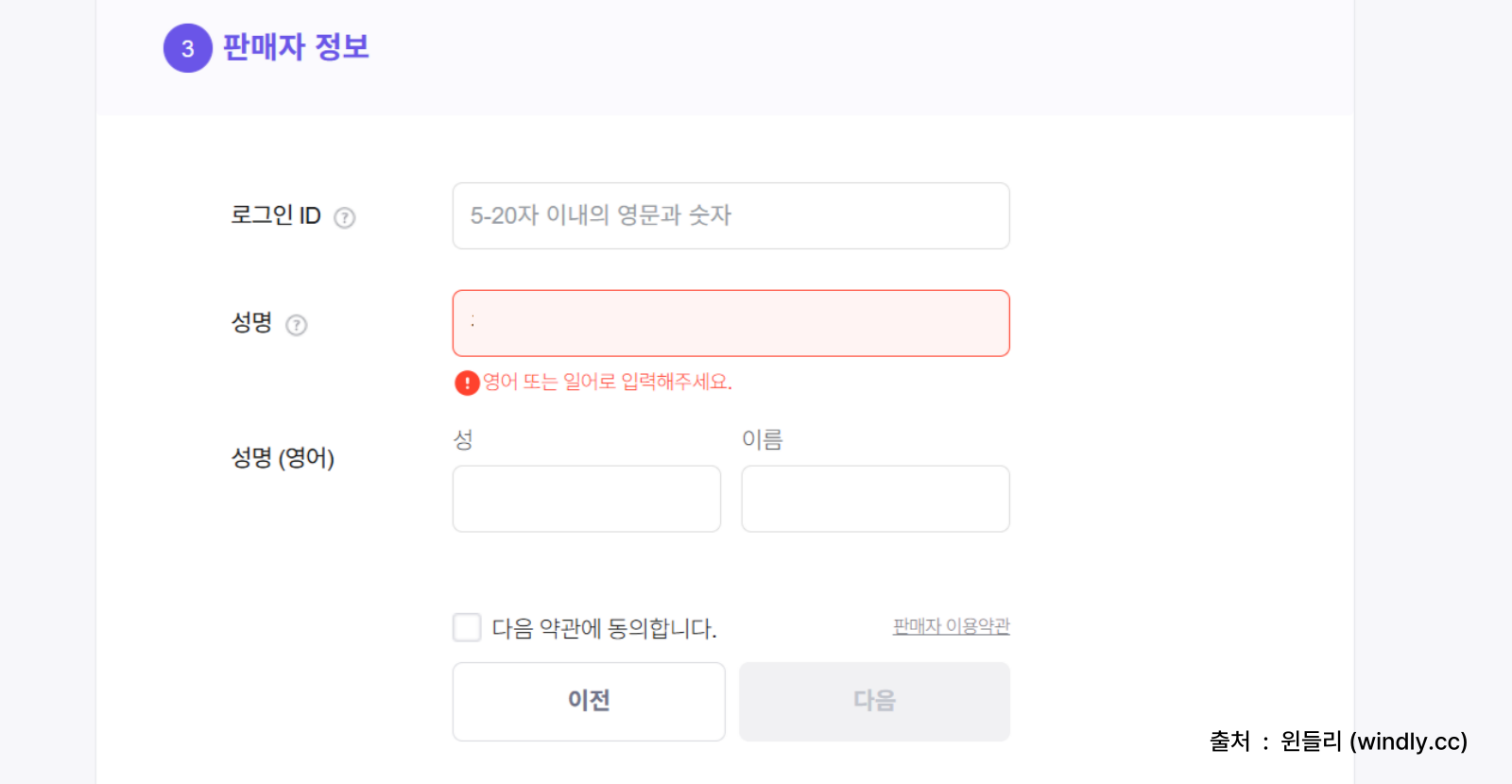Image resolution: width=1512 pixels, height=784 pixels.
Task: Click the 성 column label above surname field
Action: pos(462,439)
